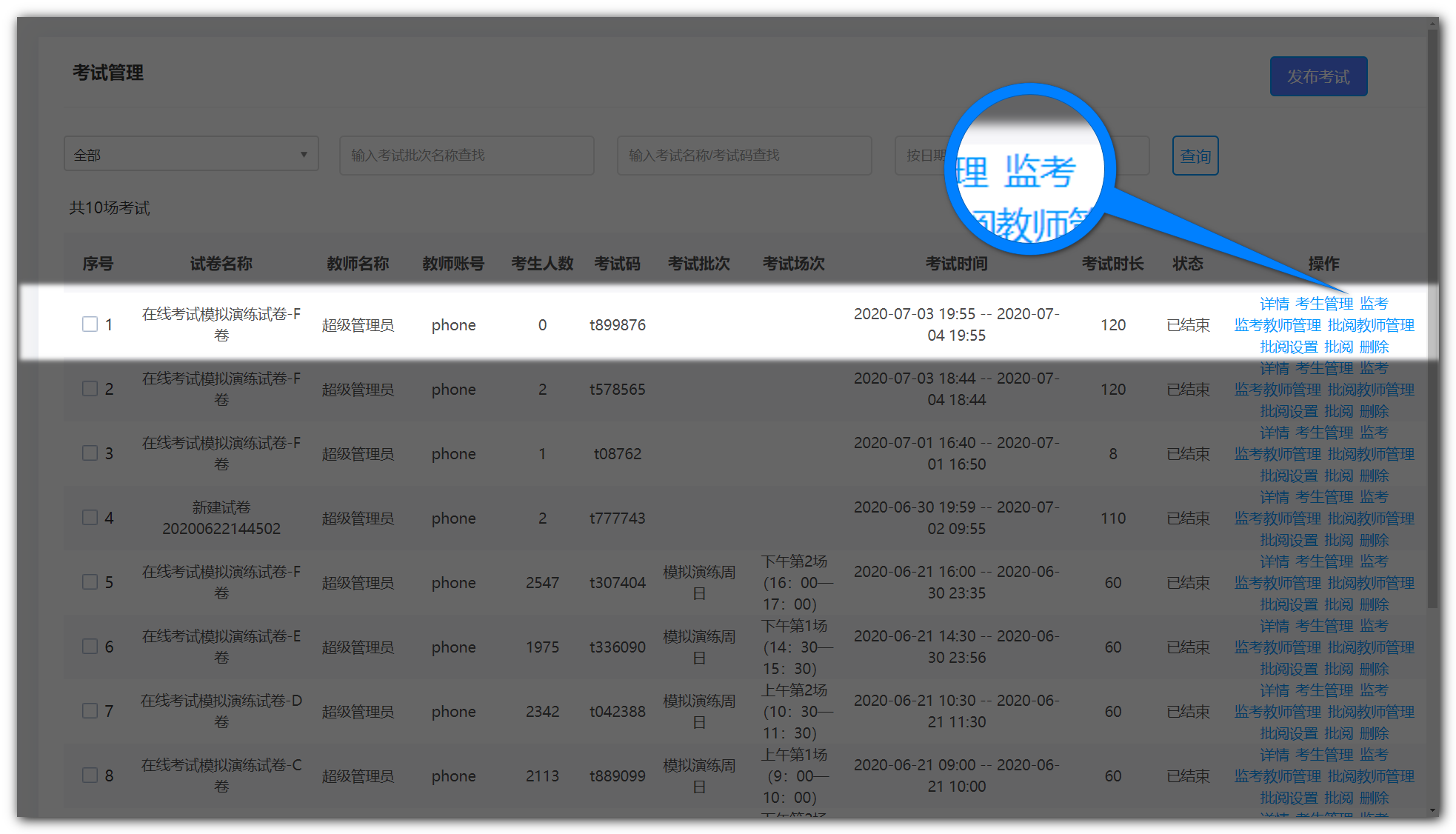Click the 发布考试 publish exam button
Screen dimensions: 1456x834
(x=1318, y=76)
